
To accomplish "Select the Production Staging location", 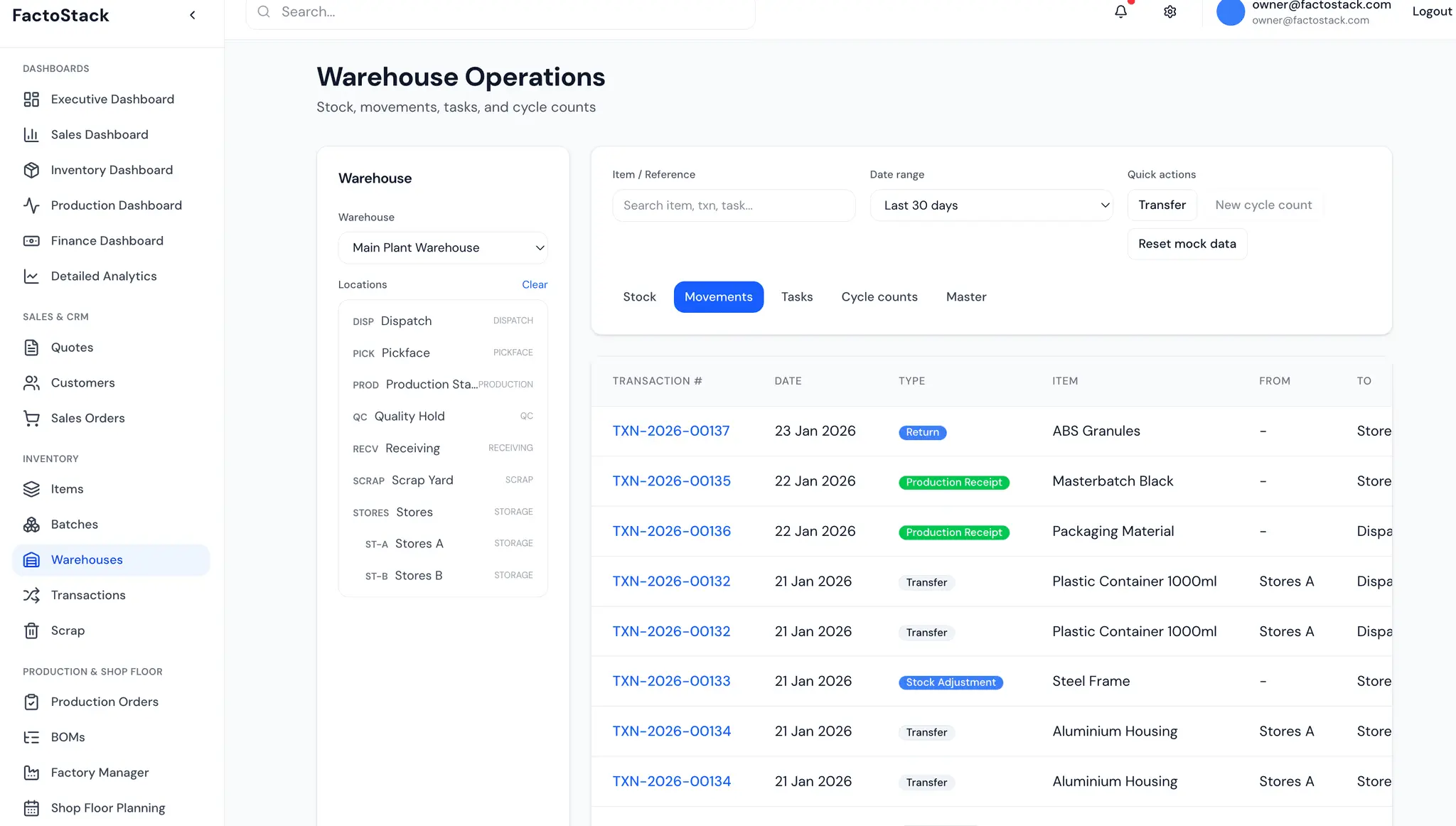I will click(x=443, y=385).
